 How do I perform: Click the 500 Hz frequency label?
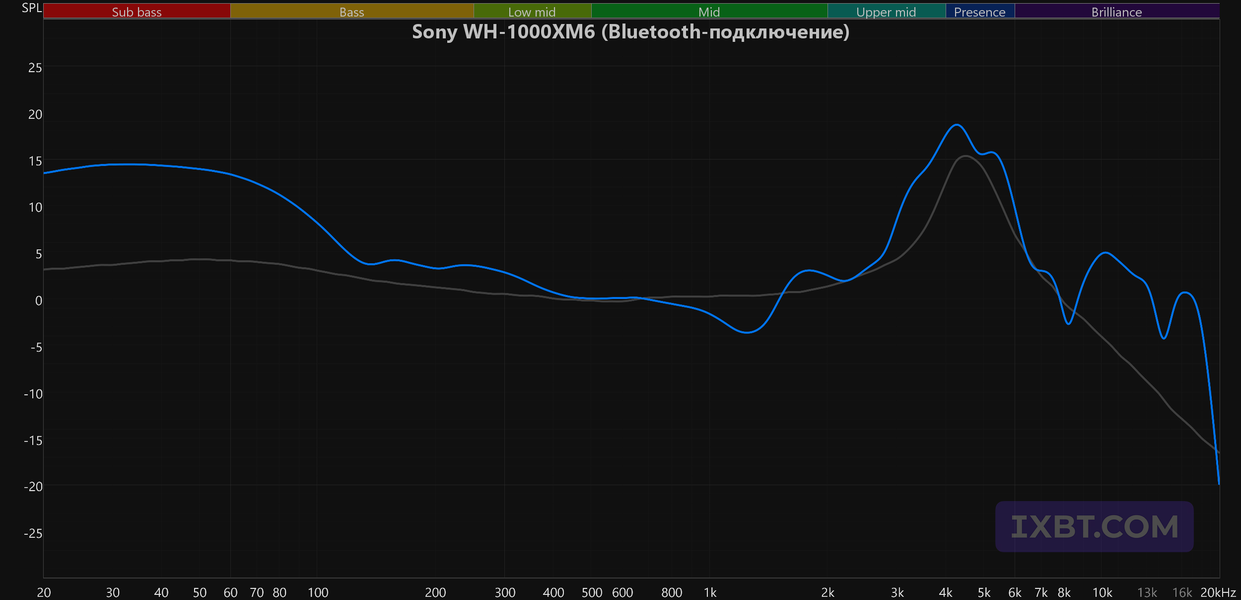click(591, 592)
